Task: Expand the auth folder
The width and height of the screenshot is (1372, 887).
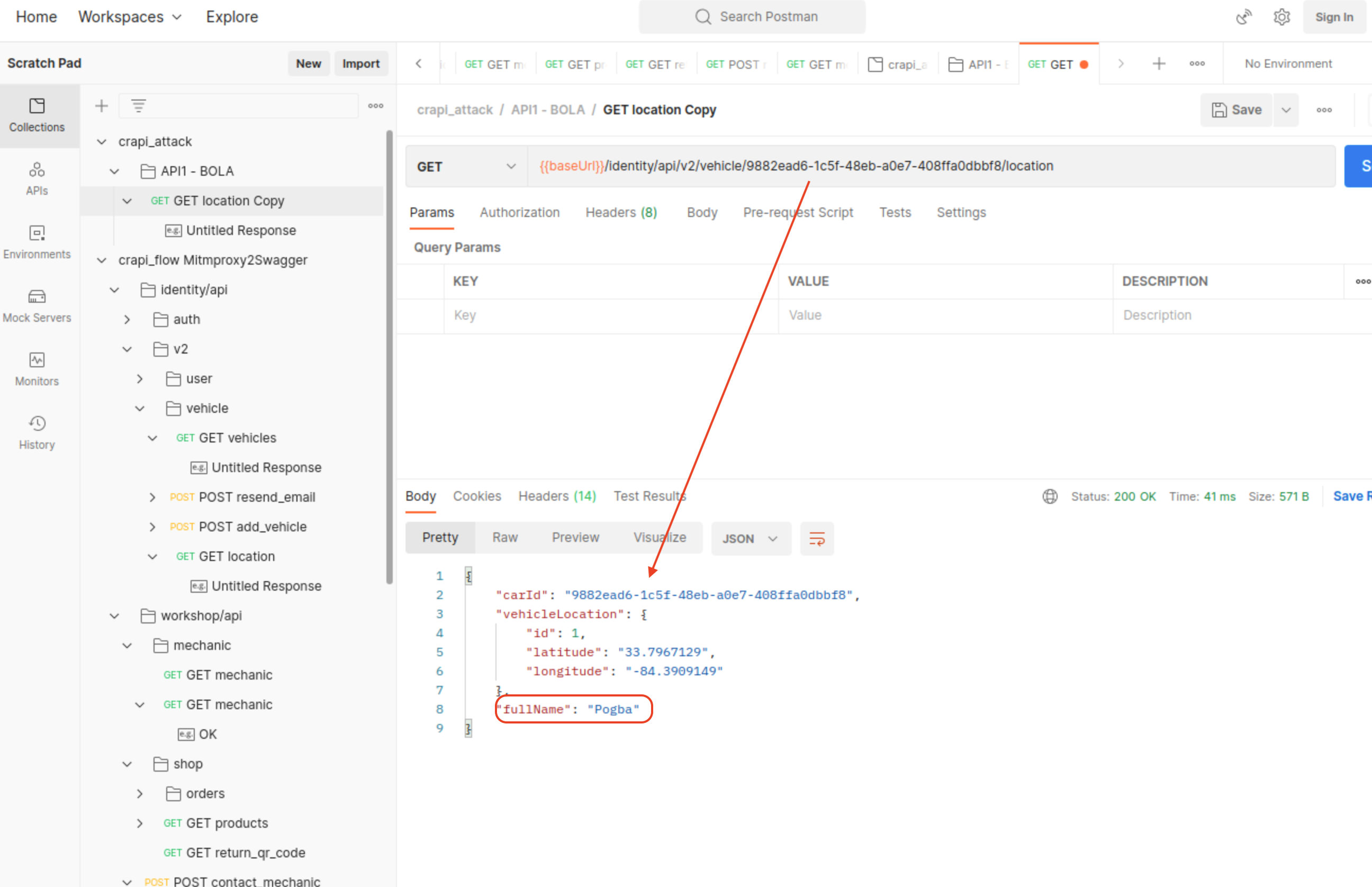Action: click(x=127, y=320)
